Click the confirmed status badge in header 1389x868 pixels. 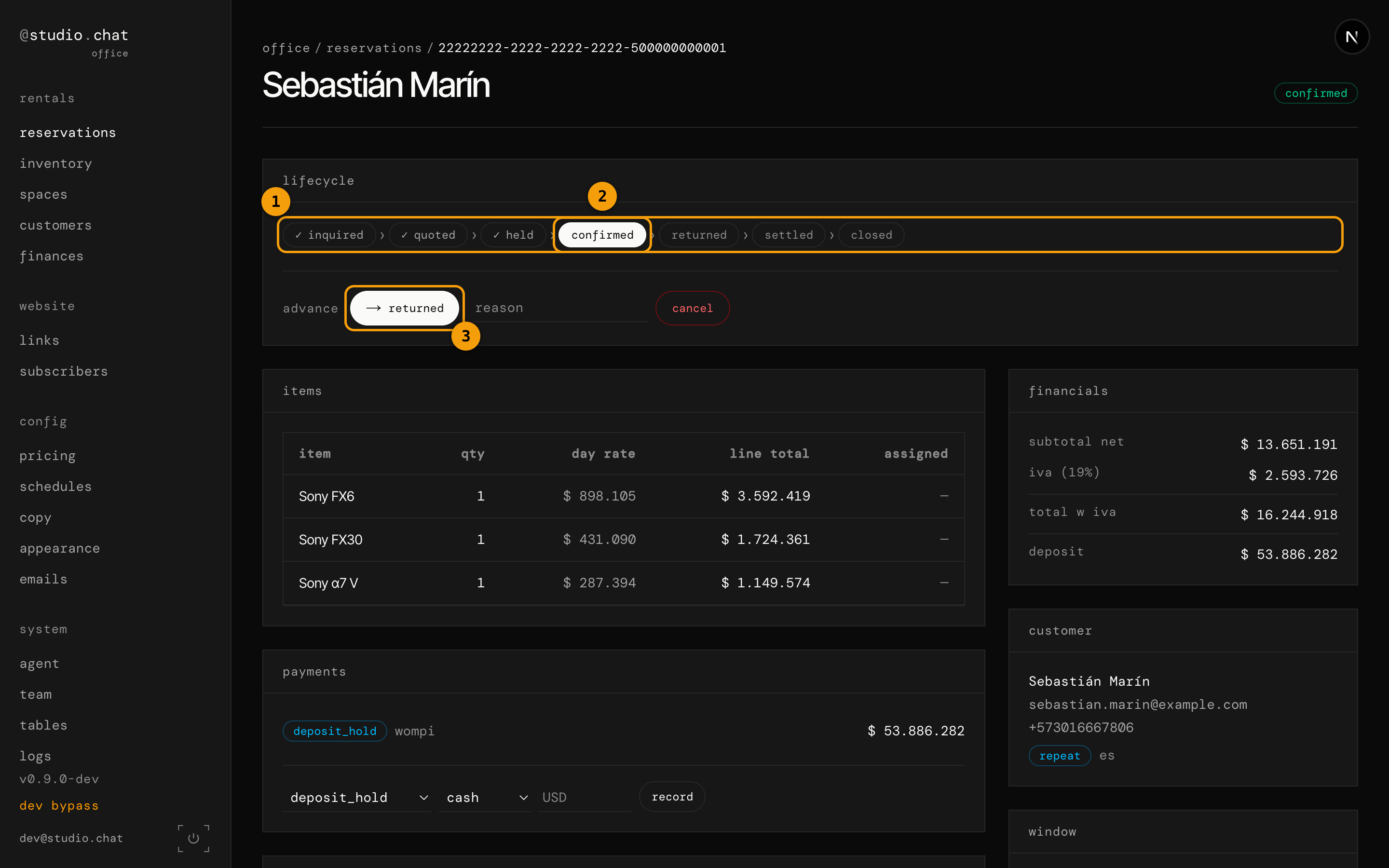pyautogui.click(x=1316, y=93)
